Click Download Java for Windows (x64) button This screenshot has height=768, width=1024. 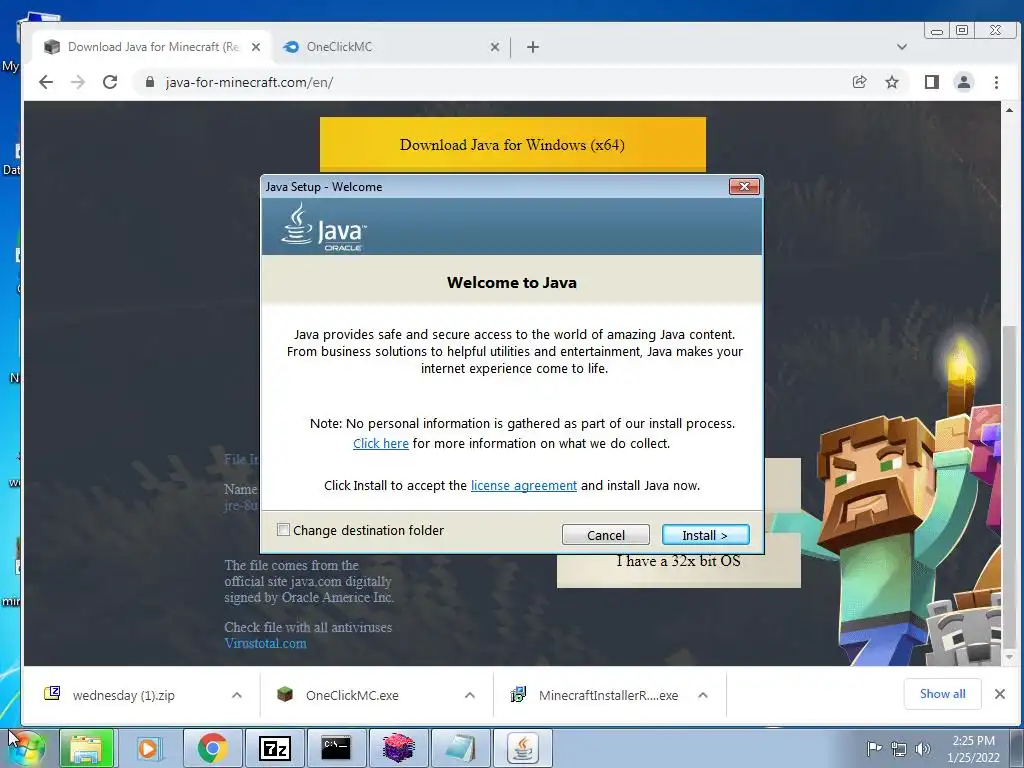(x=513, y=144)
